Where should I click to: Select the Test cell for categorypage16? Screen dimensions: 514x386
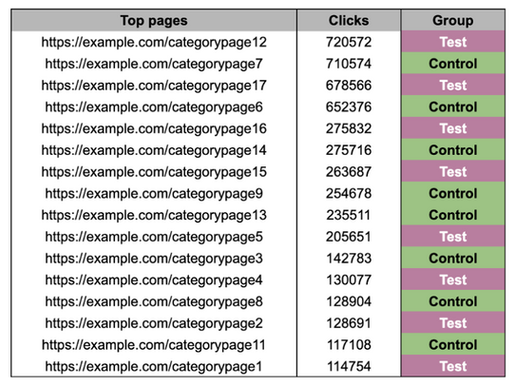click(x=453, y=129)
